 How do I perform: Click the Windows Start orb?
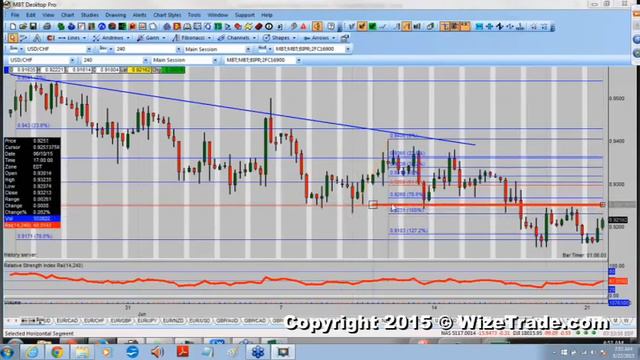coord(8,352)
